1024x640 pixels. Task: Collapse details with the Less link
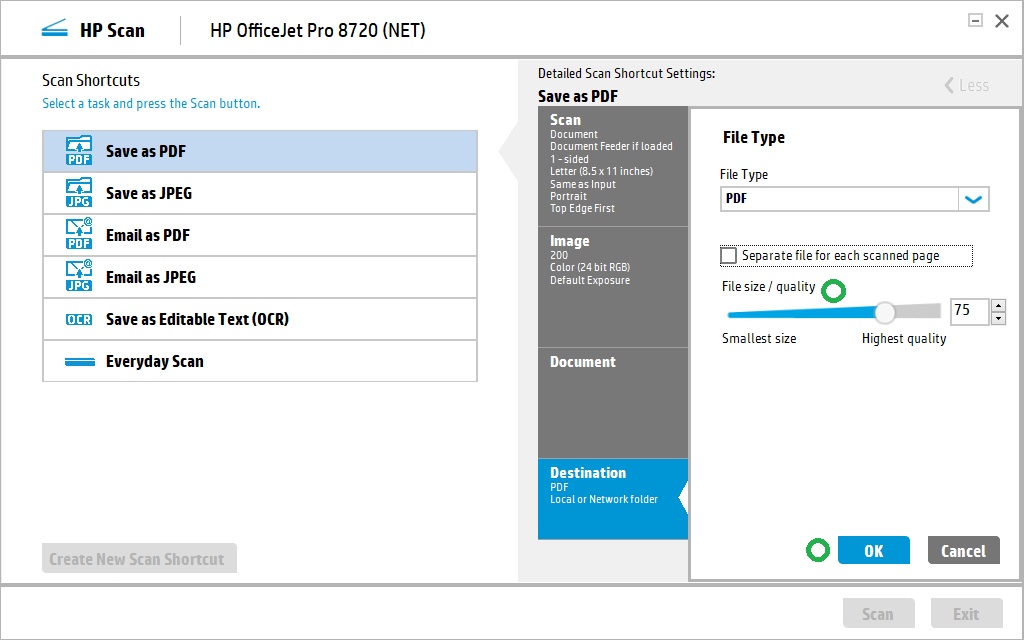point(967,85)
